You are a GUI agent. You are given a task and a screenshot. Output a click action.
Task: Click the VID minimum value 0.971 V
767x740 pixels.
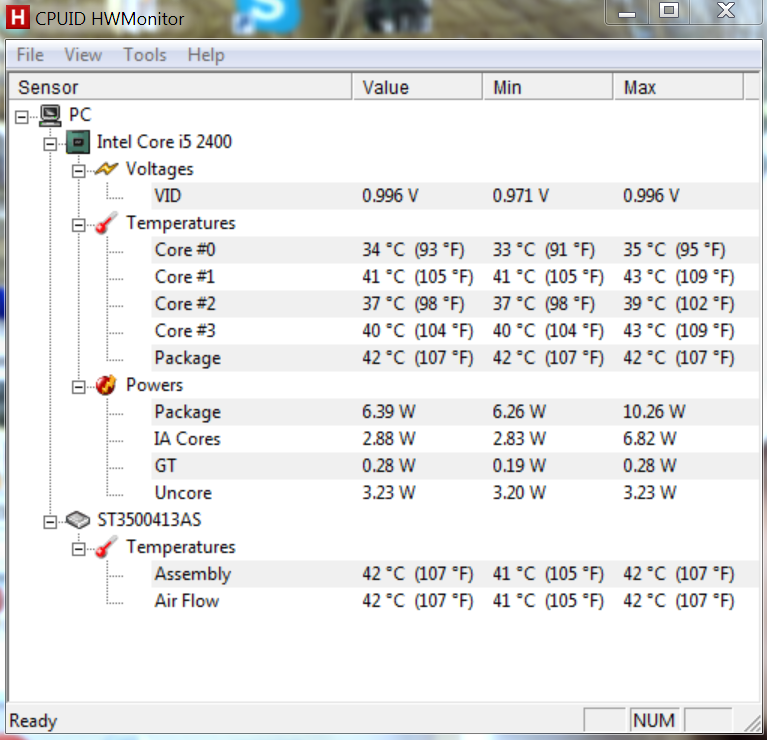(x=520, y=196)
